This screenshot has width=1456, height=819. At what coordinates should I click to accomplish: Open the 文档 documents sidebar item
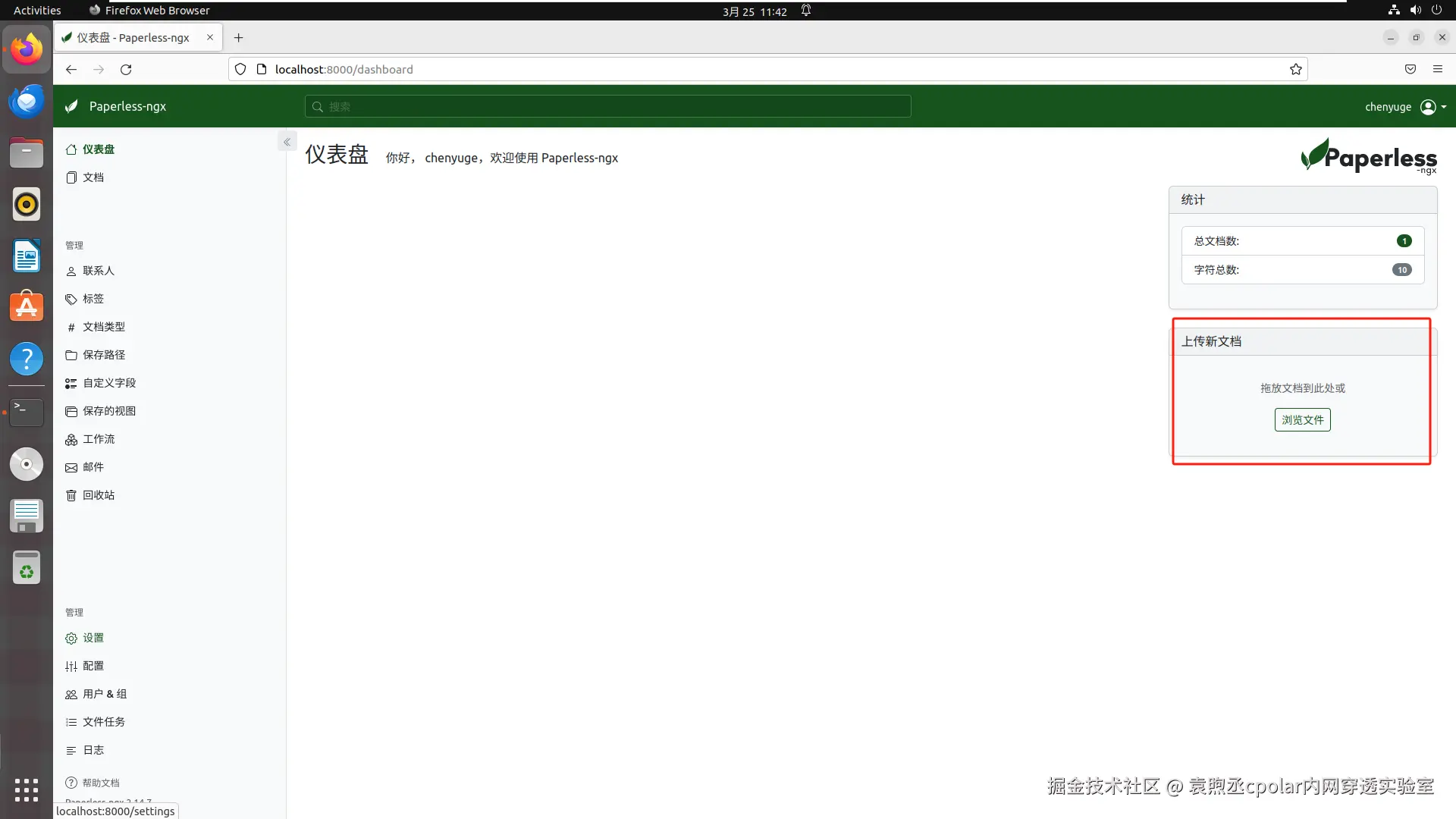click(85, 177)
